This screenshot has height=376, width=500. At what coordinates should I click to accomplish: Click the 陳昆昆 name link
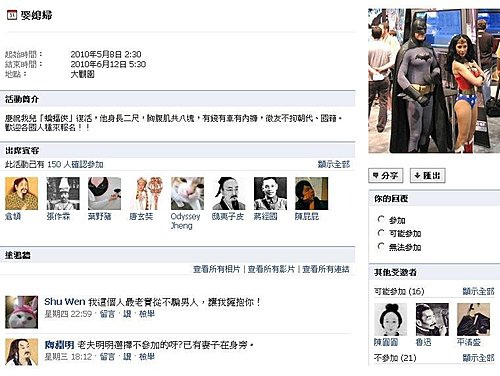[x=307, y=216]
